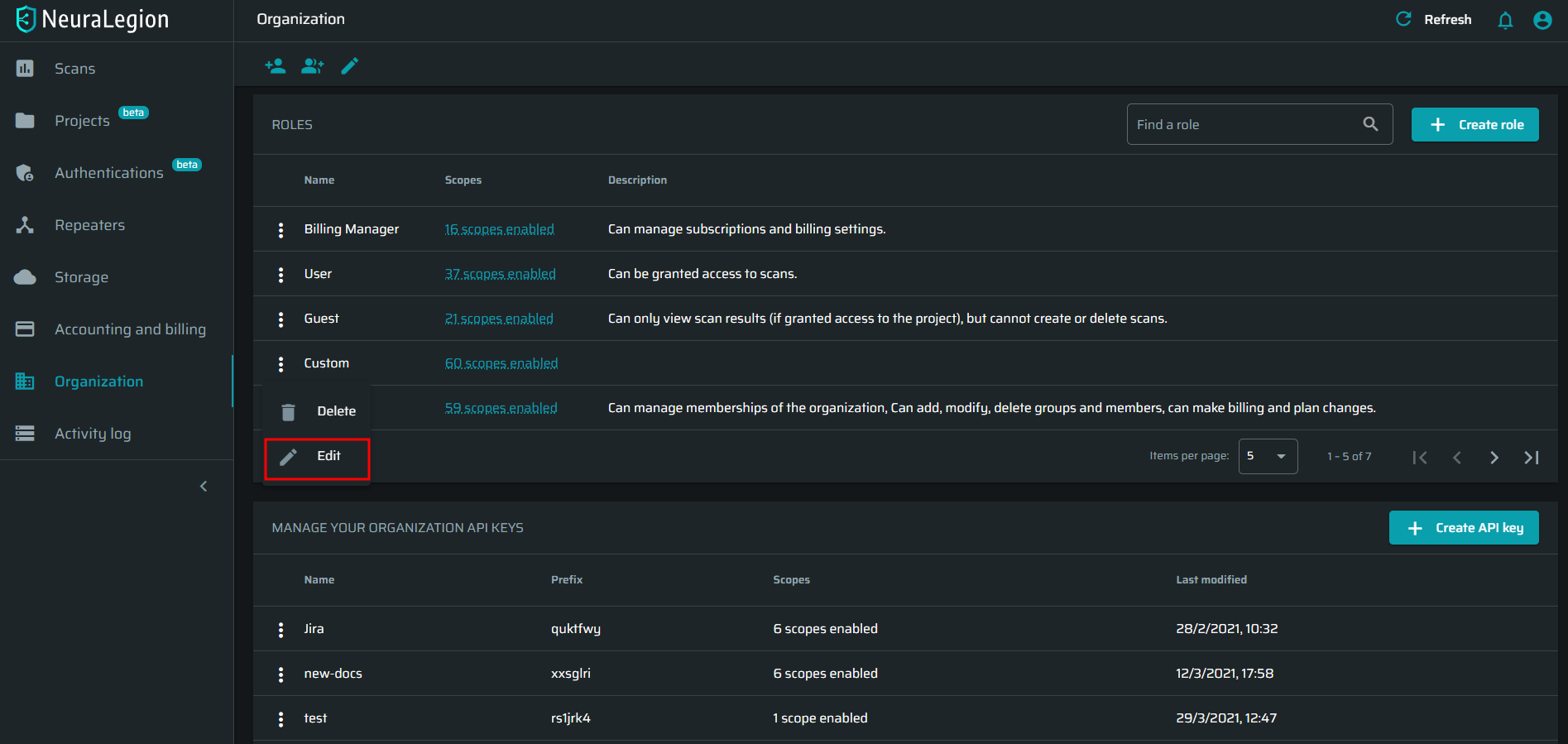Click the Guest role name
The width and height of the screenshot is (1568, 744).
(321, 319)
